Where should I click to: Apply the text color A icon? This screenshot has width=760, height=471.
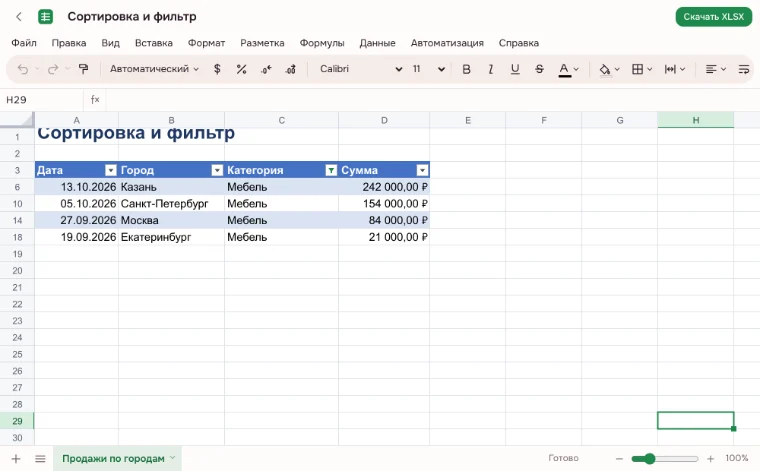(564, 70)
